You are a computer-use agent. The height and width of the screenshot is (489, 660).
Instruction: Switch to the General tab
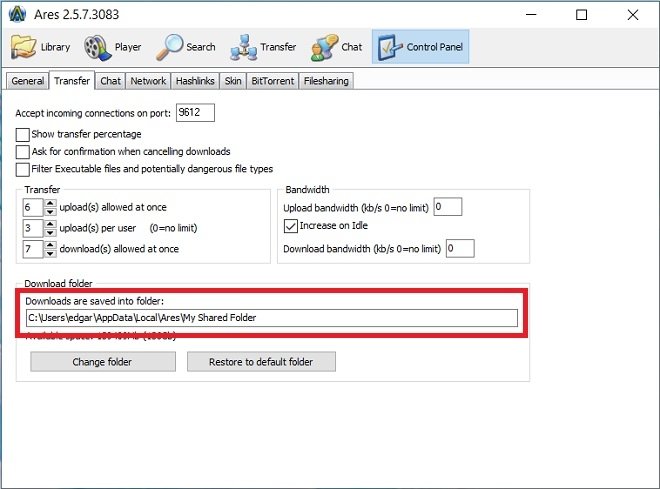[27, 81]
